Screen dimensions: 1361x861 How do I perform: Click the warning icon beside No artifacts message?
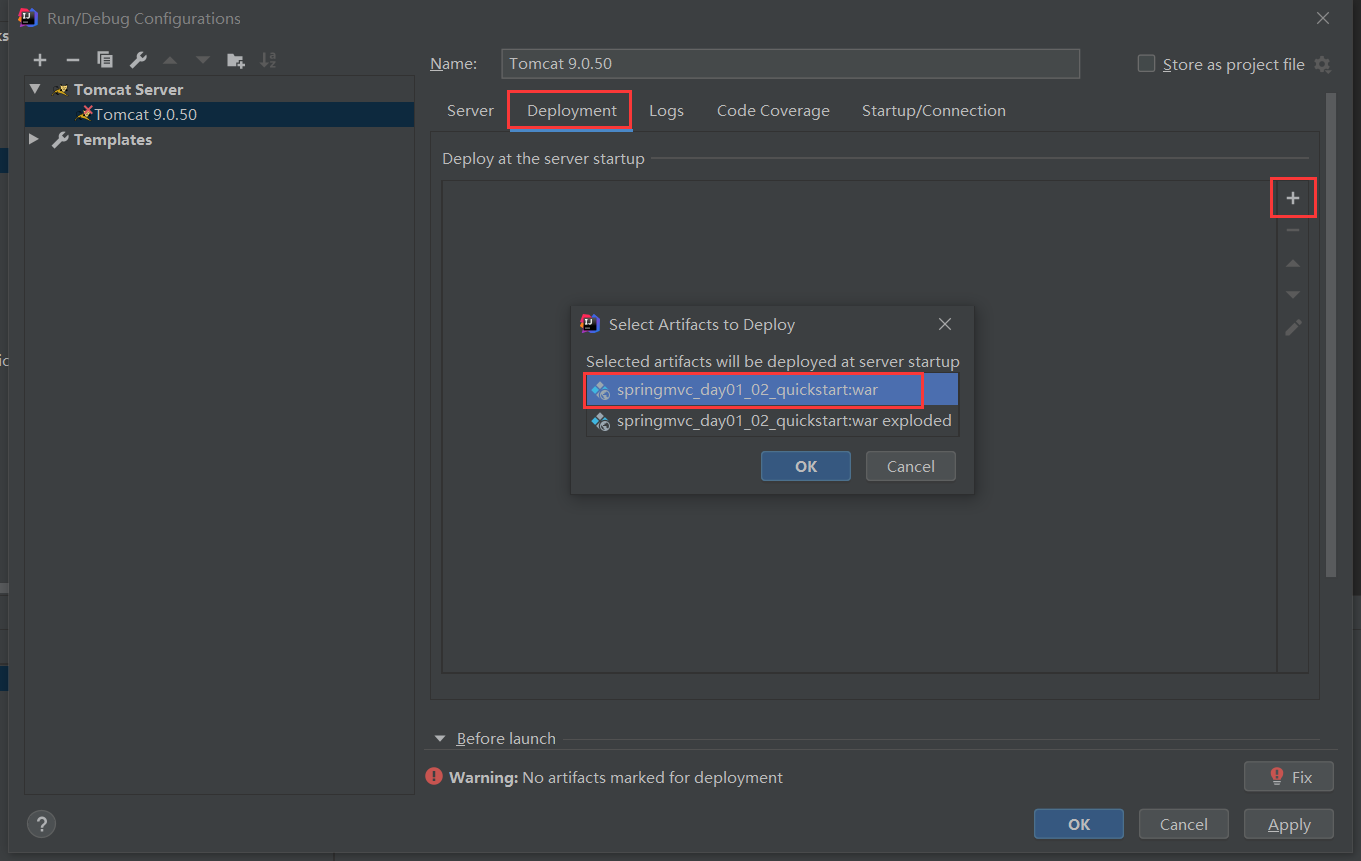coord(434,776)
